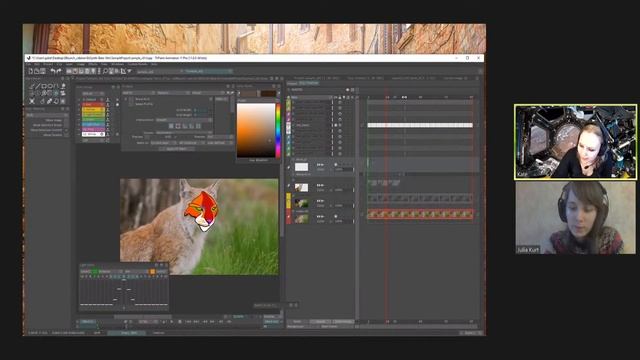Click the orange button in light table panel
The width and height of the screenshot is (640, 360).
click(x=152, y=271)
